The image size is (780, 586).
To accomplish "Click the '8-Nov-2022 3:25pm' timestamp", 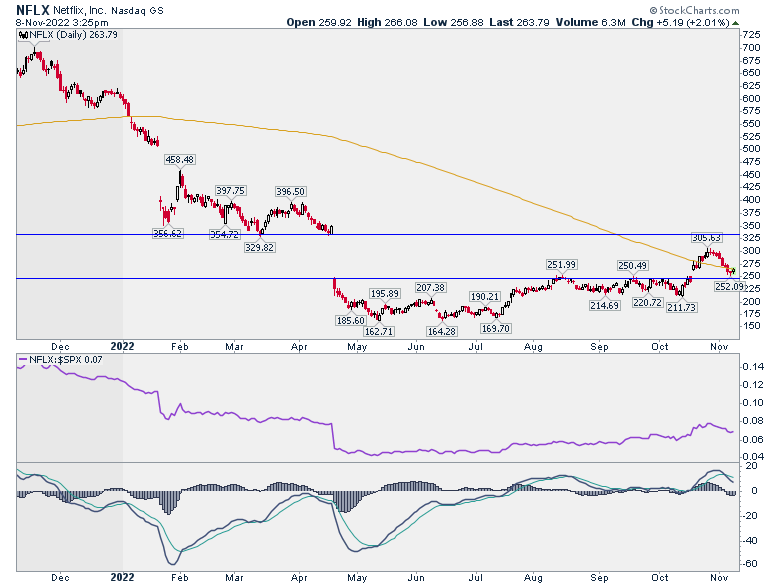I will (62, 23).
